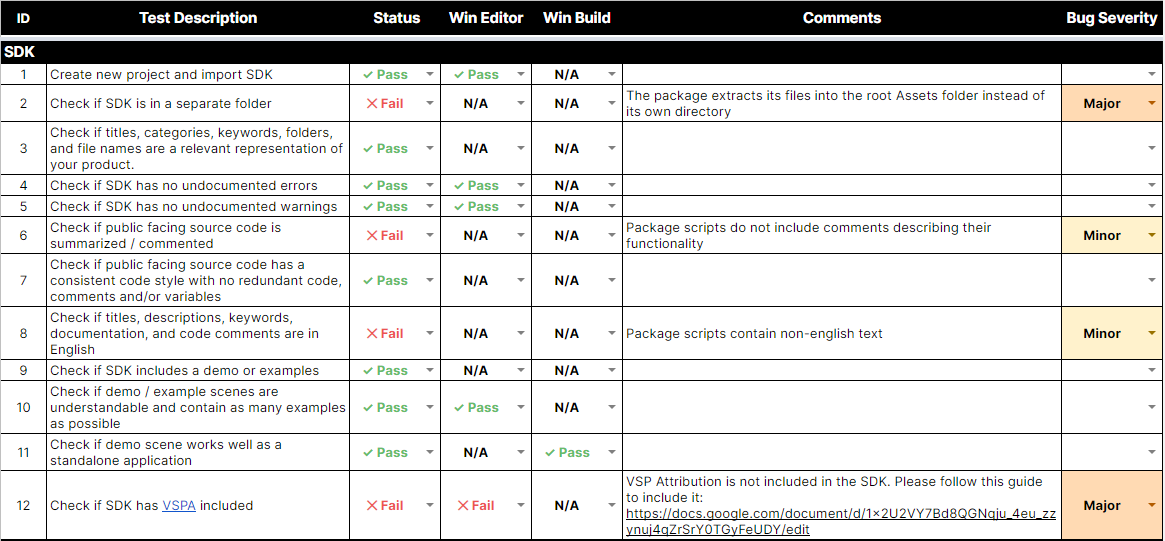
Task: Click the red Fail chip in Win Editor column
Action: [x=477, y=506]
